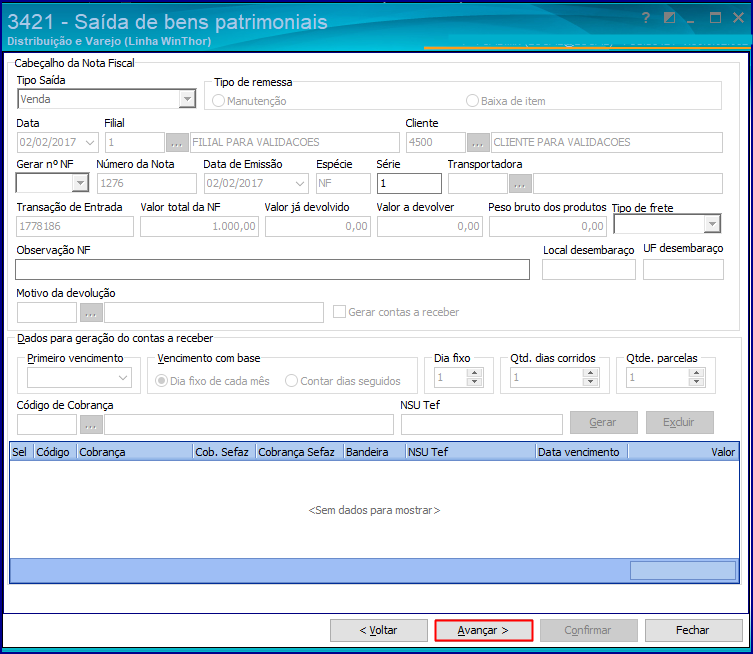Sort by NSU Tef column header
Screen dimensions: 753x654
coord(470,452)
